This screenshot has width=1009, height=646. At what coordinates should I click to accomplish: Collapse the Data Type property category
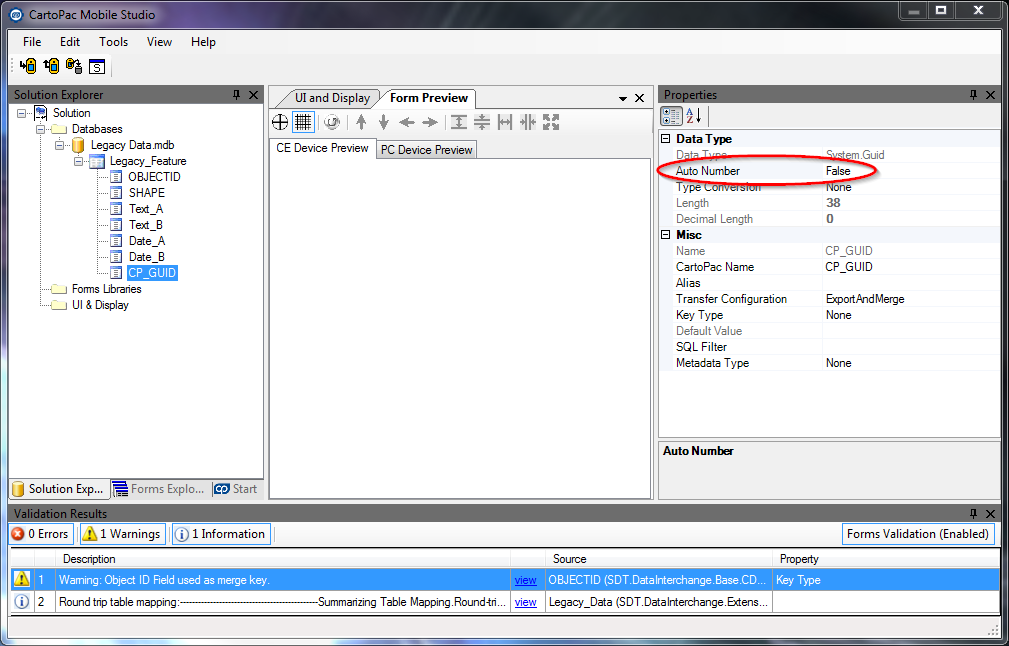click(667, 139)
